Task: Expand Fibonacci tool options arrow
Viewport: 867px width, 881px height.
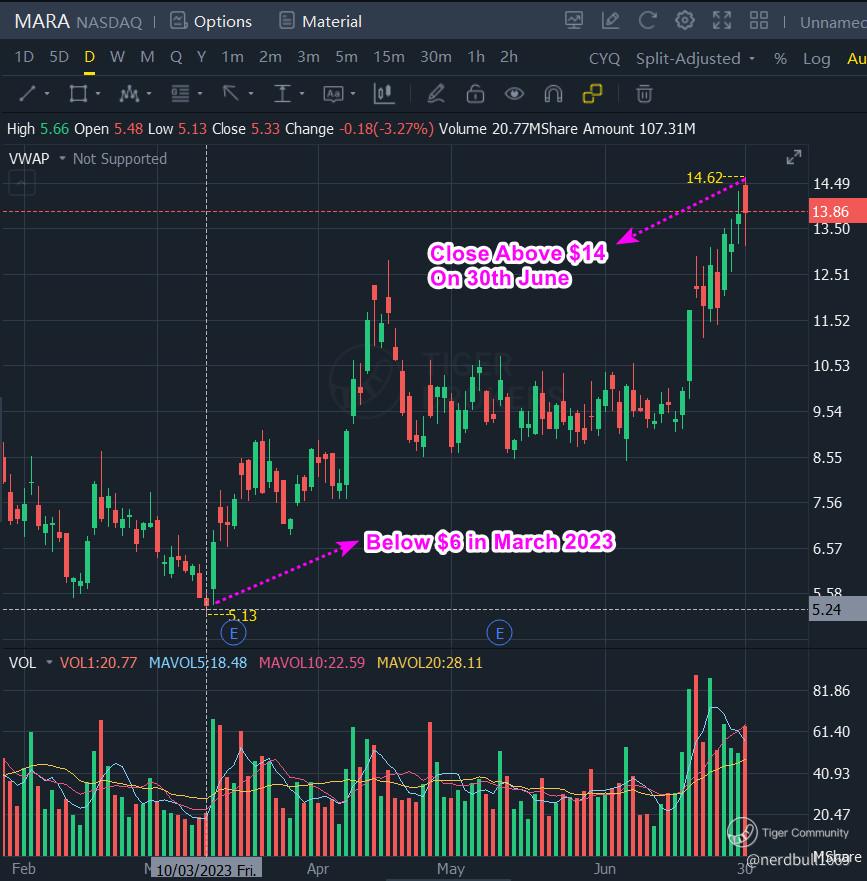Action: [x=200, y=94]
